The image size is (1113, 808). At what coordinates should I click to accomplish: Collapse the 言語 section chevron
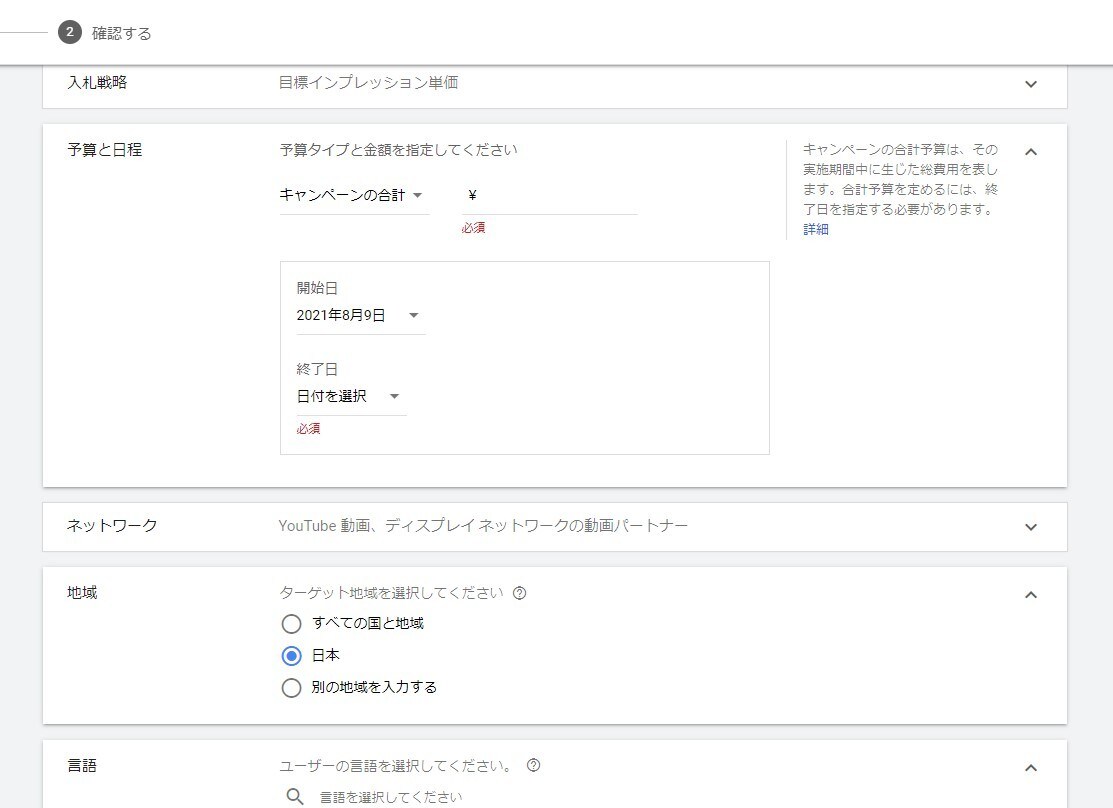pyautogui.click(x=1031, y=768)
